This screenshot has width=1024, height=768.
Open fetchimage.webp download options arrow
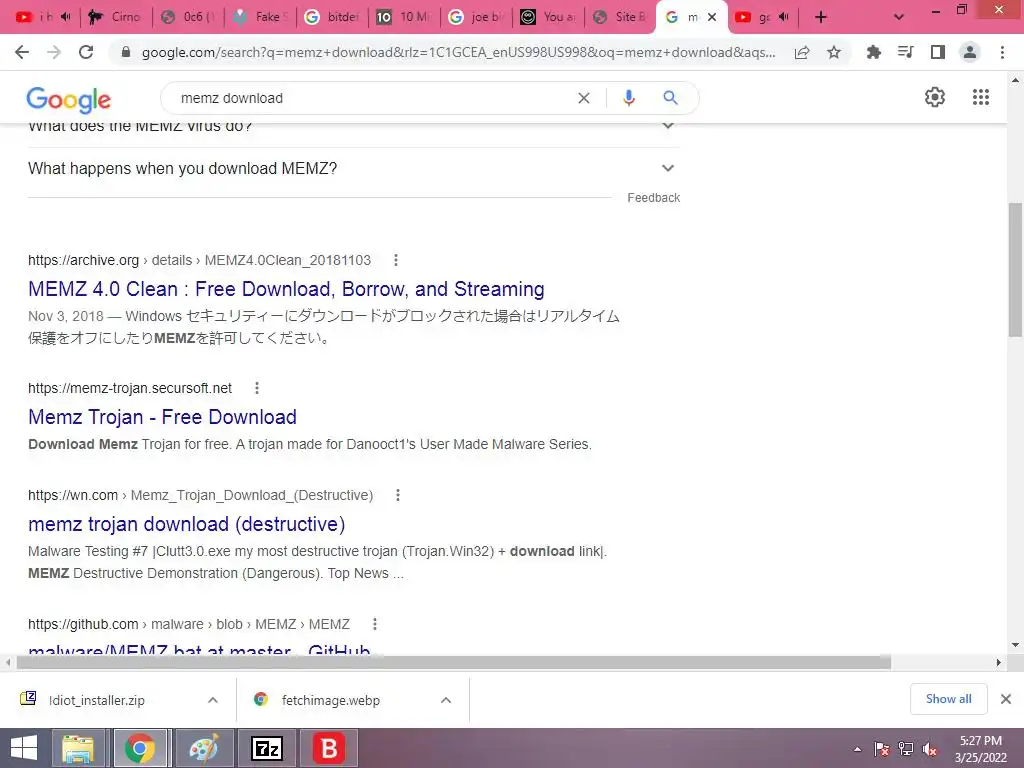pos(446,700)
